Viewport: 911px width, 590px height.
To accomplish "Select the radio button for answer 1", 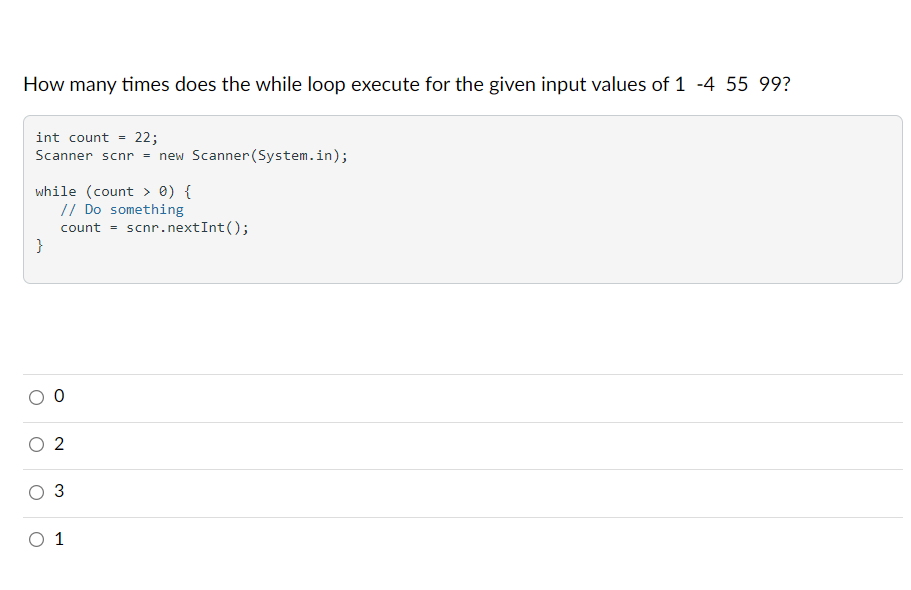I will (x=36, y=539).
